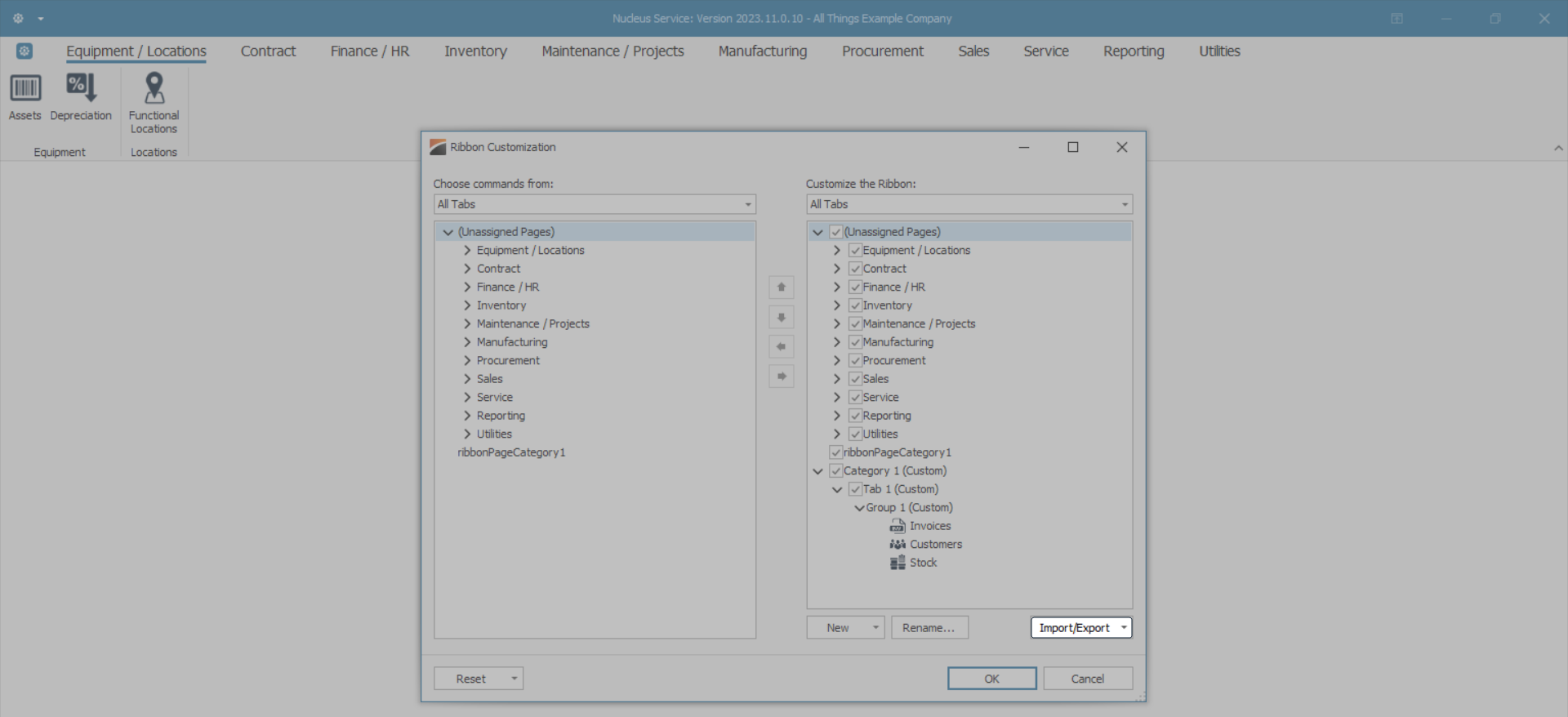Disable the Reporting page checkbox

[x=855, y=416]
